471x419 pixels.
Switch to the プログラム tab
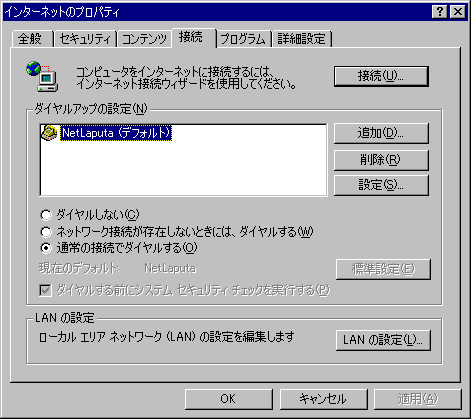coord(243,39)
